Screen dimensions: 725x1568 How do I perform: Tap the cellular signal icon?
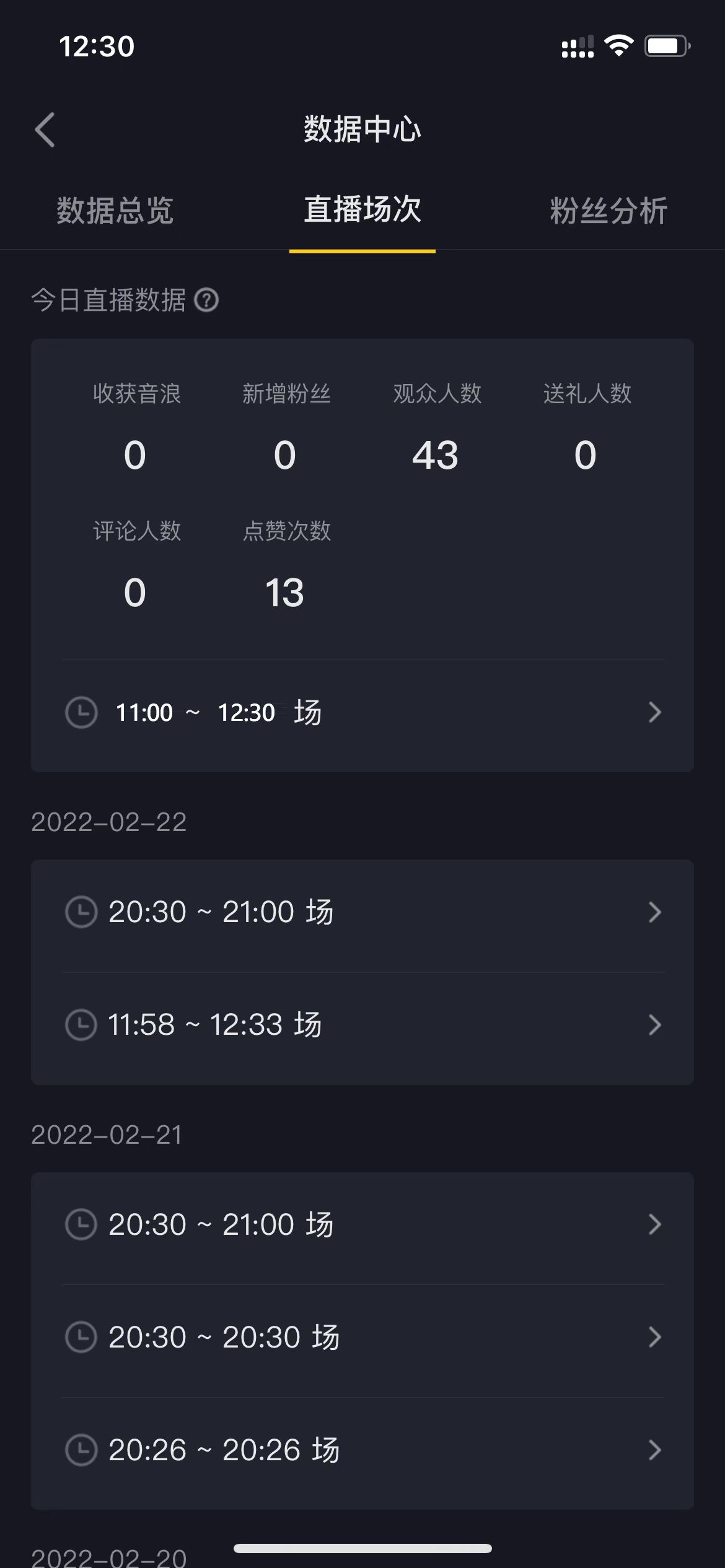point(578,47)
